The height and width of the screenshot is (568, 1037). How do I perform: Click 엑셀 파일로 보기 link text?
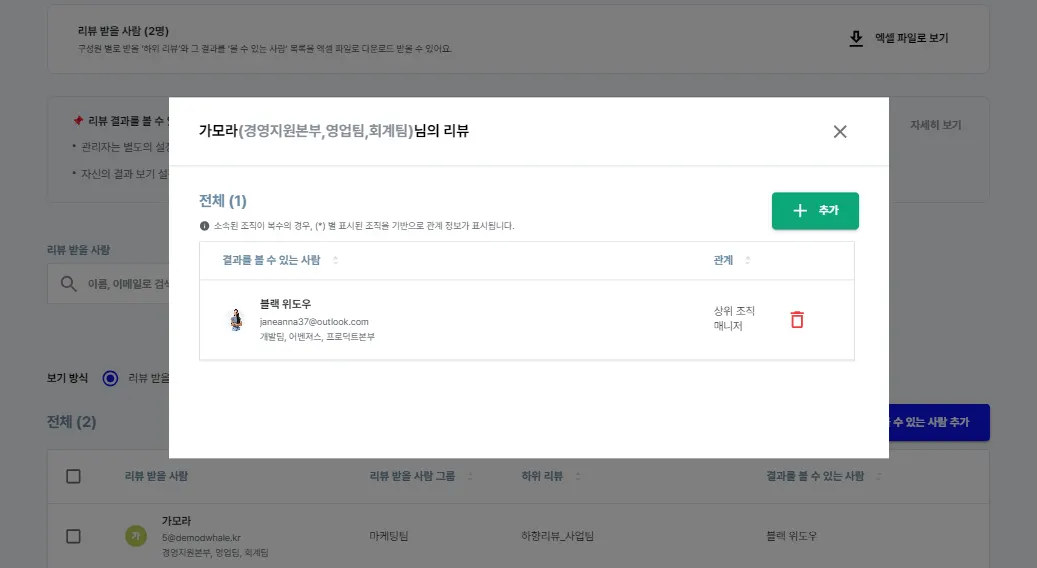coord(911,38)
